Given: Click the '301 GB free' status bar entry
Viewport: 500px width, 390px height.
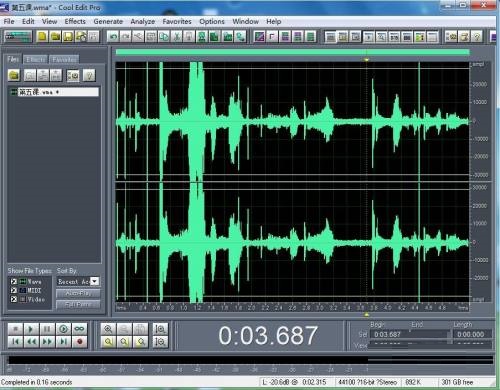Looking at the screenshot, I should 457,382.
